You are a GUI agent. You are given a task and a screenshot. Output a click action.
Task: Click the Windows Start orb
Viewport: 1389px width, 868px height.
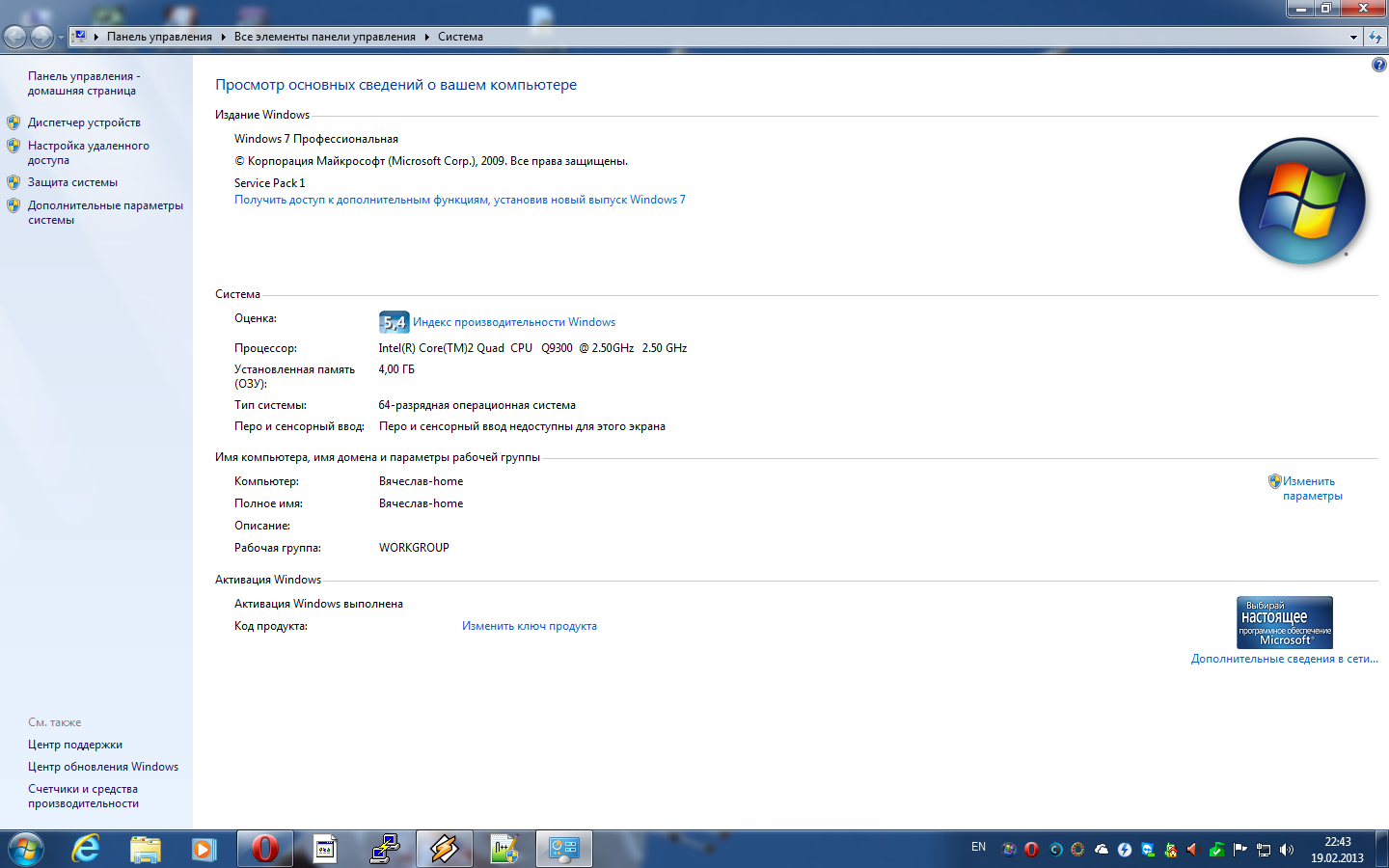(x=26, y=849)
